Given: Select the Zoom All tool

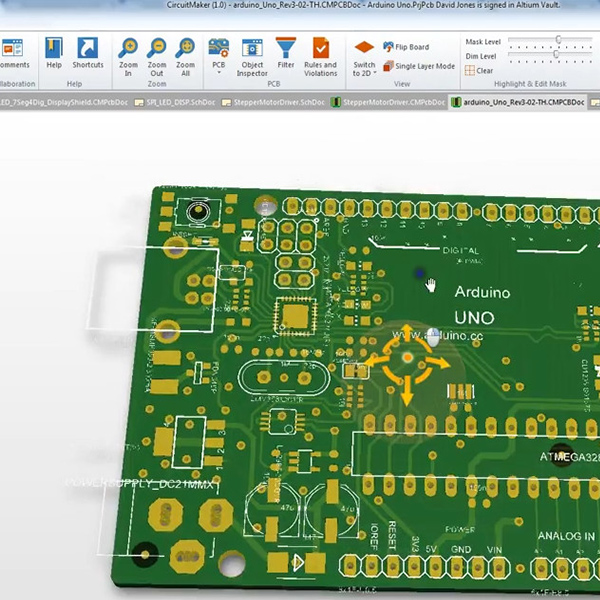Looking at the screenshot, I should [185, 54].
